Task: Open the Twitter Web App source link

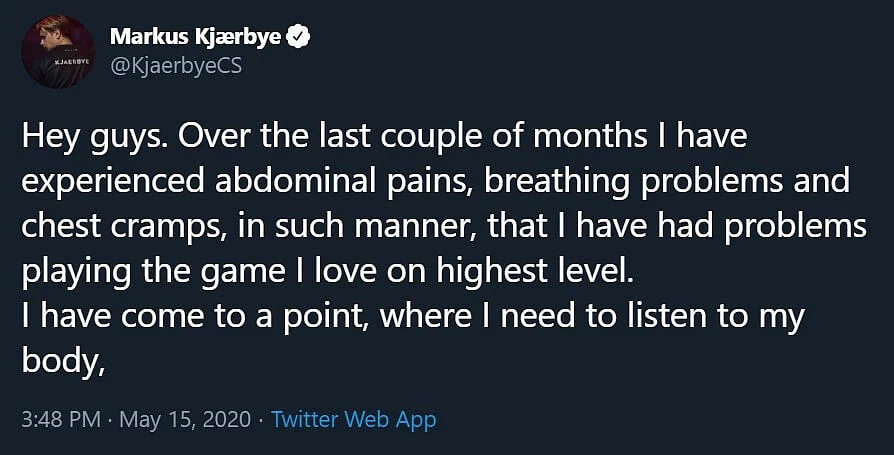Action: pos(353,420)
